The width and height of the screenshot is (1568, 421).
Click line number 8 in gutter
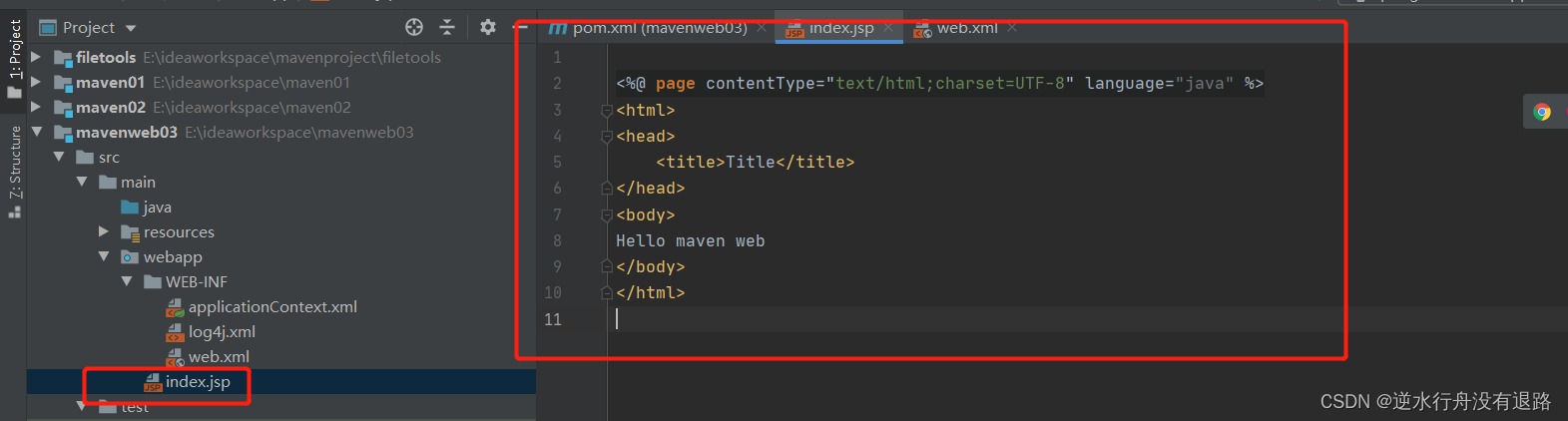557,240
